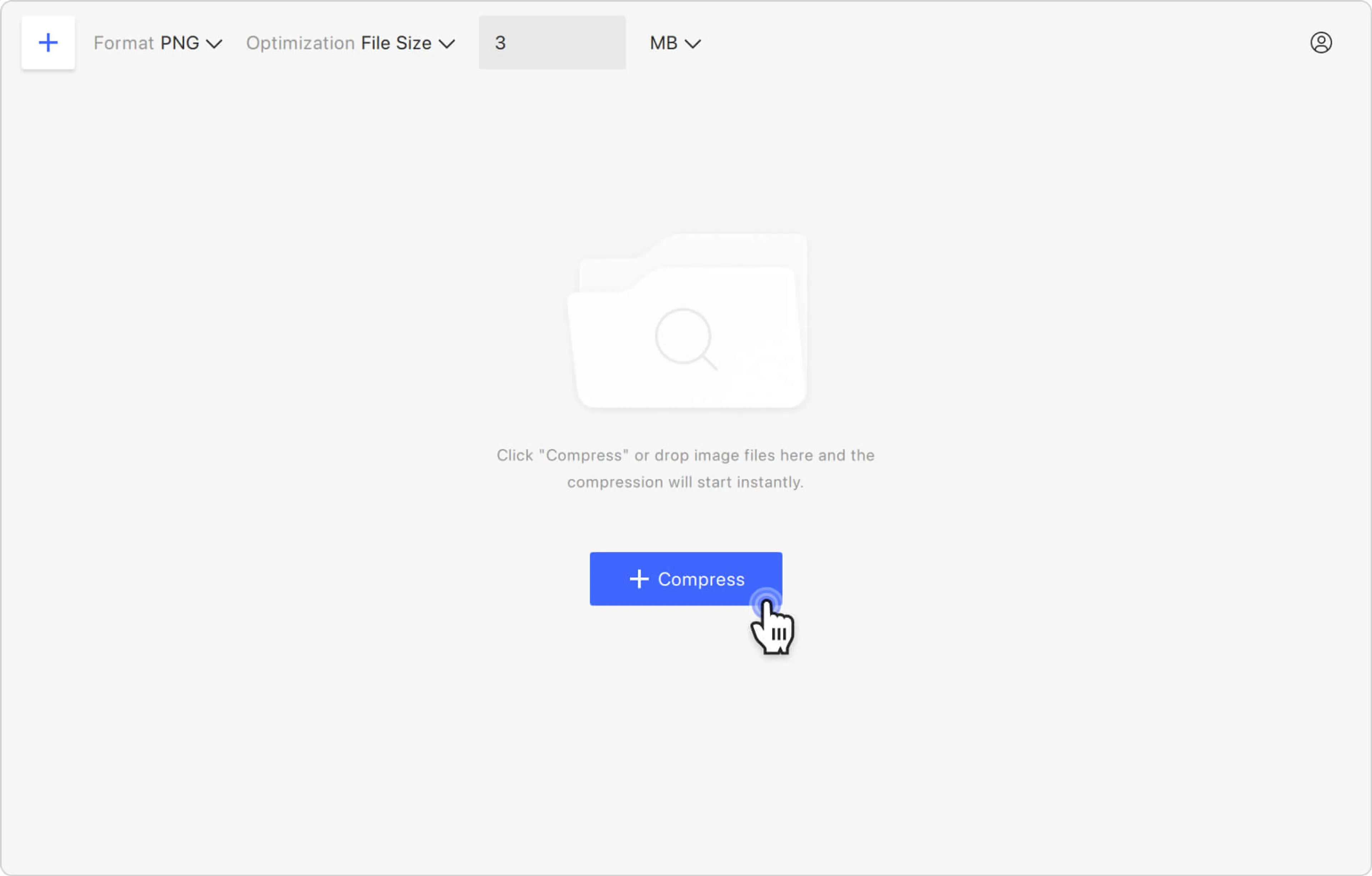Select the File Size optimization value text
1372x876 pixels.
pyautogui.click(x=396, y=43)
